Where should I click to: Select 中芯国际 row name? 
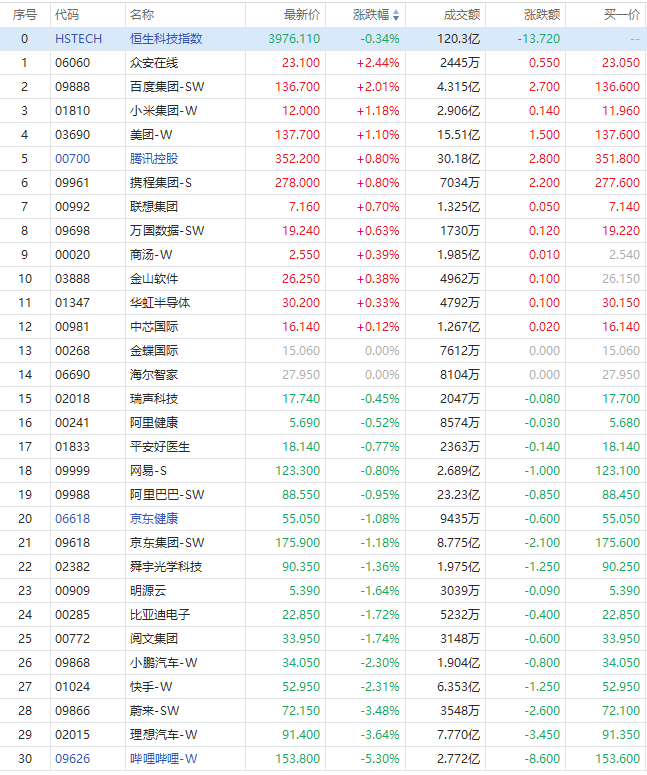(x=154, y=327)
